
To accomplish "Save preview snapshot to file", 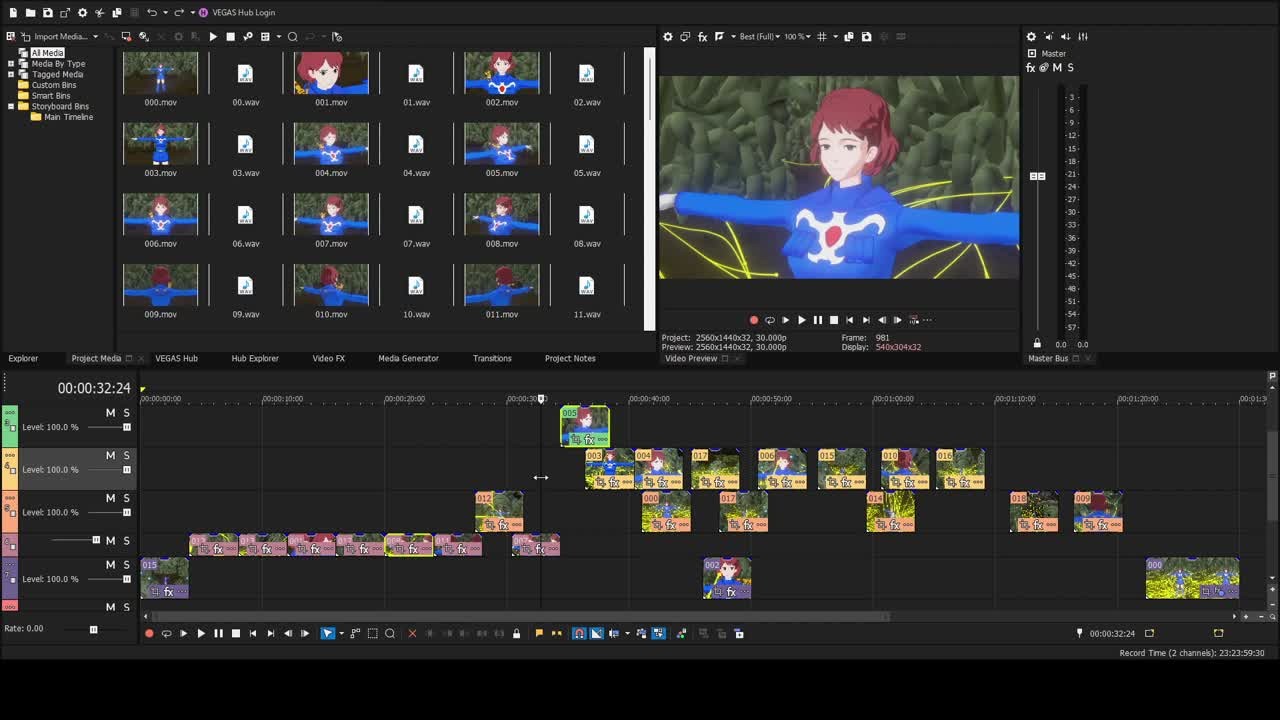I will point(866,37).
